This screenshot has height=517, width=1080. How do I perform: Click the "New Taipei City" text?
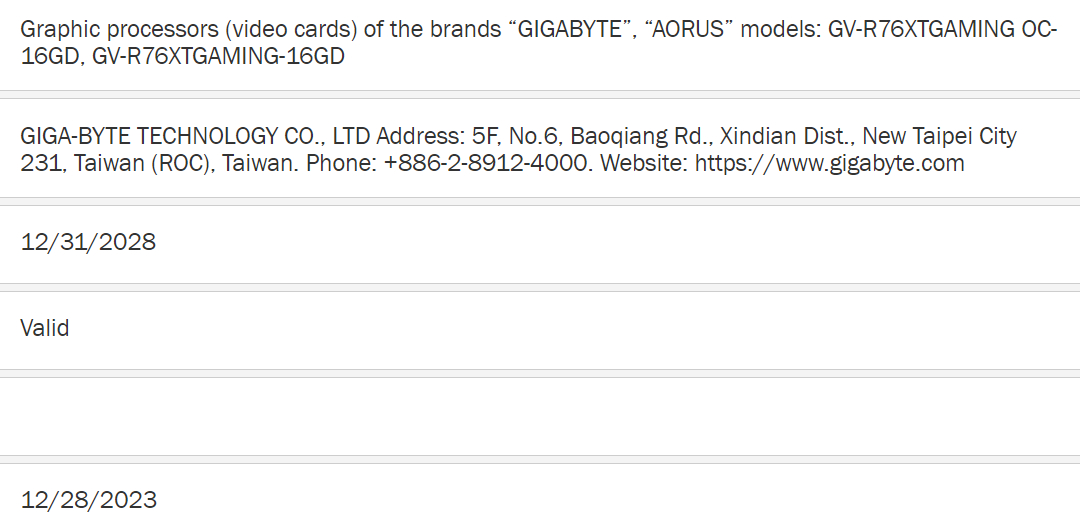click(x=939, y=136)
